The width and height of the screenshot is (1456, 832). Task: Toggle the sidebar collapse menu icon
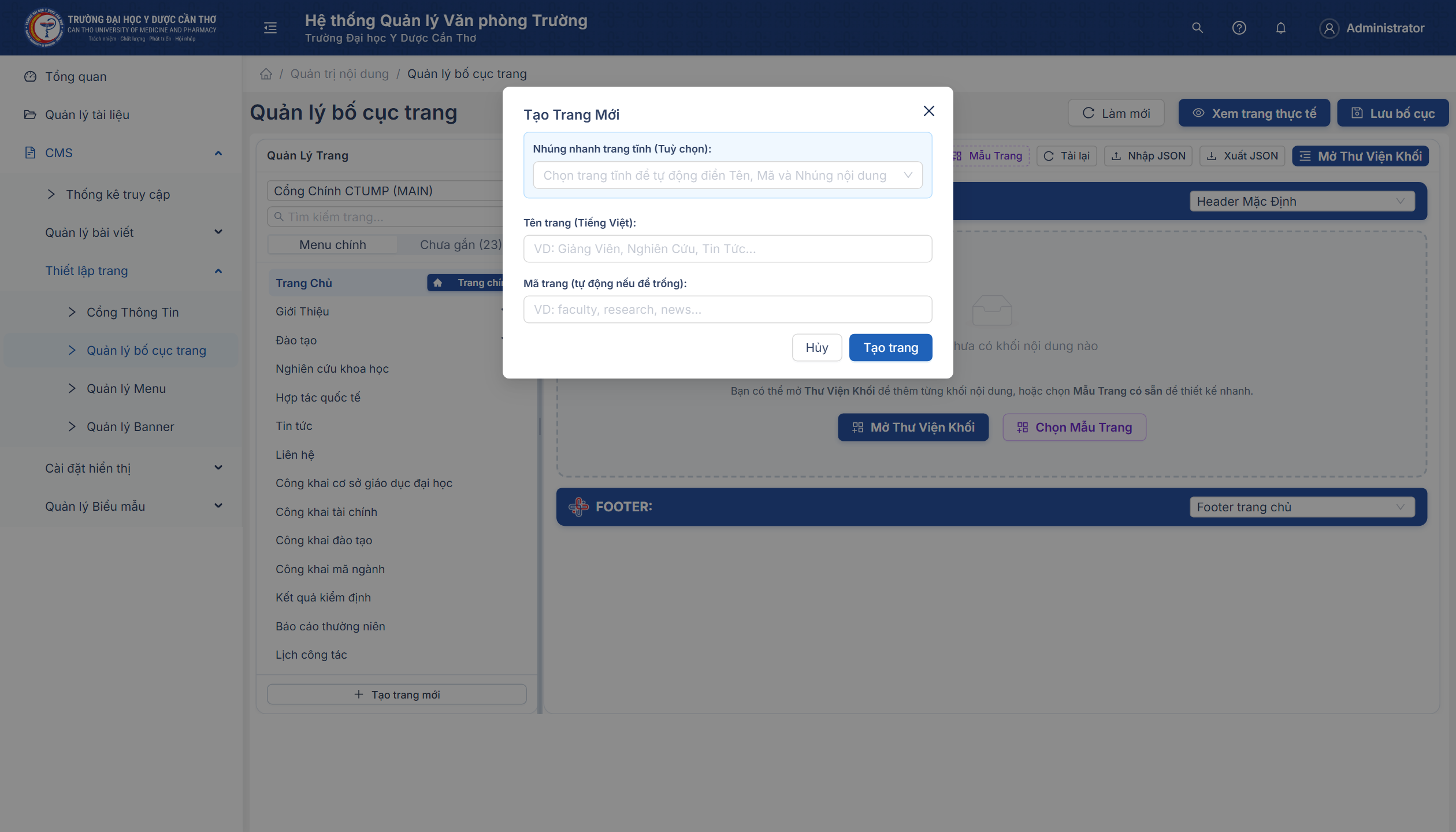(x=270, y=28)
